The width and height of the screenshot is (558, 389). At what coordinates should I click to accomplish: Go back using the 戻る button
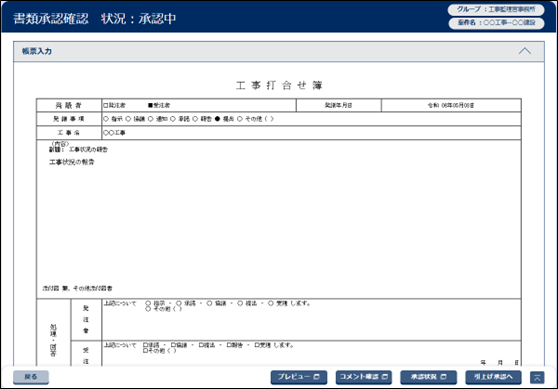31,377
